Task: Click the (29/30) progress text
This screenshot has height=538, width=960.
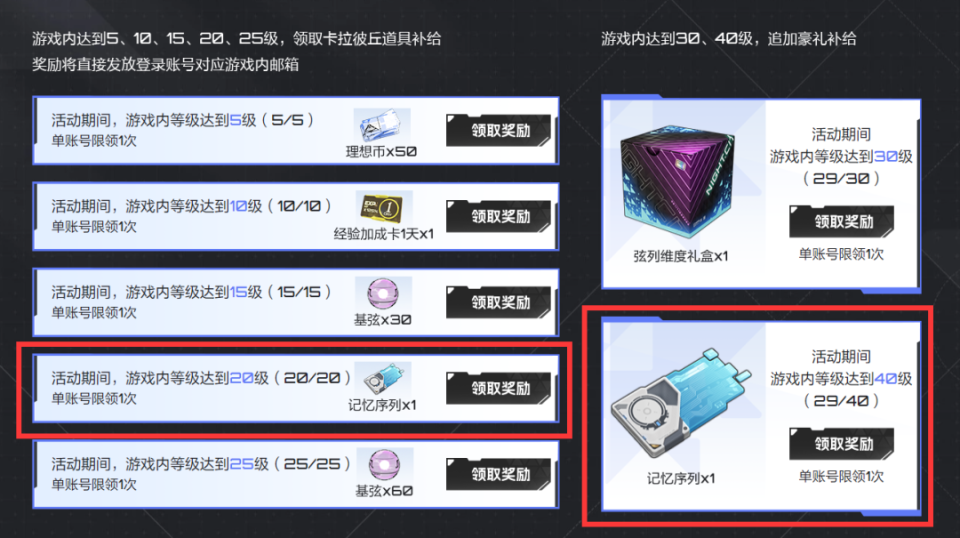Action: (841, 179)
